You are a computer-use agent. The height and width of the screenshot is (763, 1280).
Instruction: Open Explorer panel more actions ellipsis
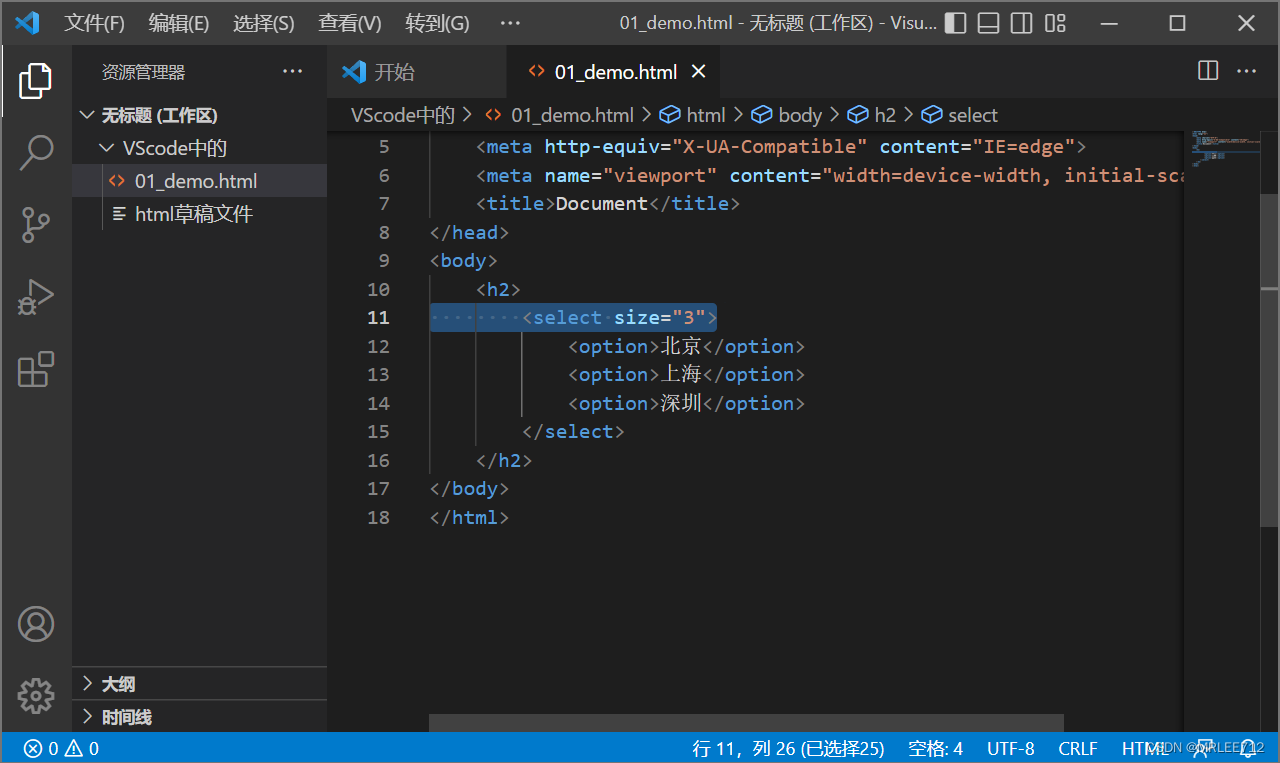[x=292, y=71]
